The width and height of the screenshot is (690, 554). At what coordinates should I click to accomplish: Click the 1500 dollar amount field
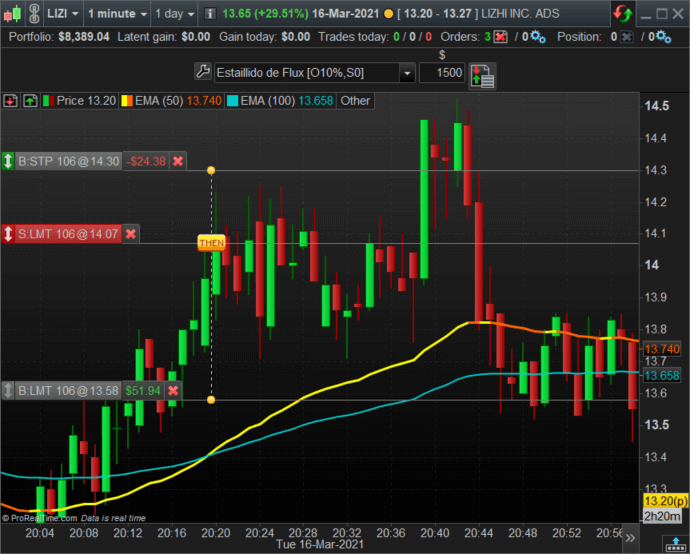pos(442,73)
